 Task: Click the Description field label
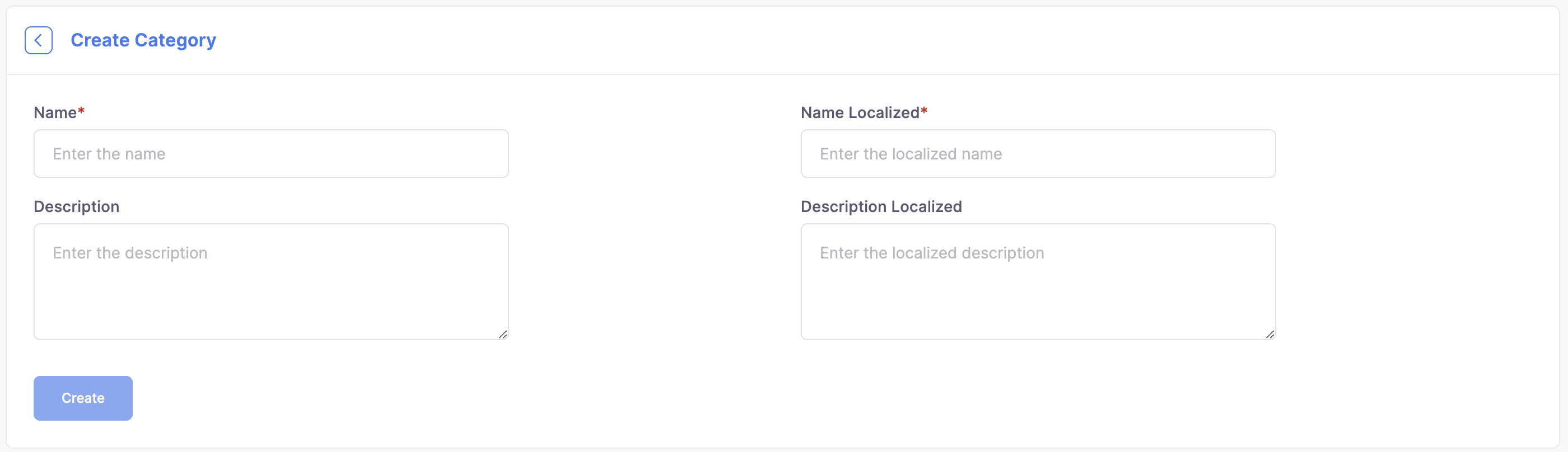(x=77, y=207)
